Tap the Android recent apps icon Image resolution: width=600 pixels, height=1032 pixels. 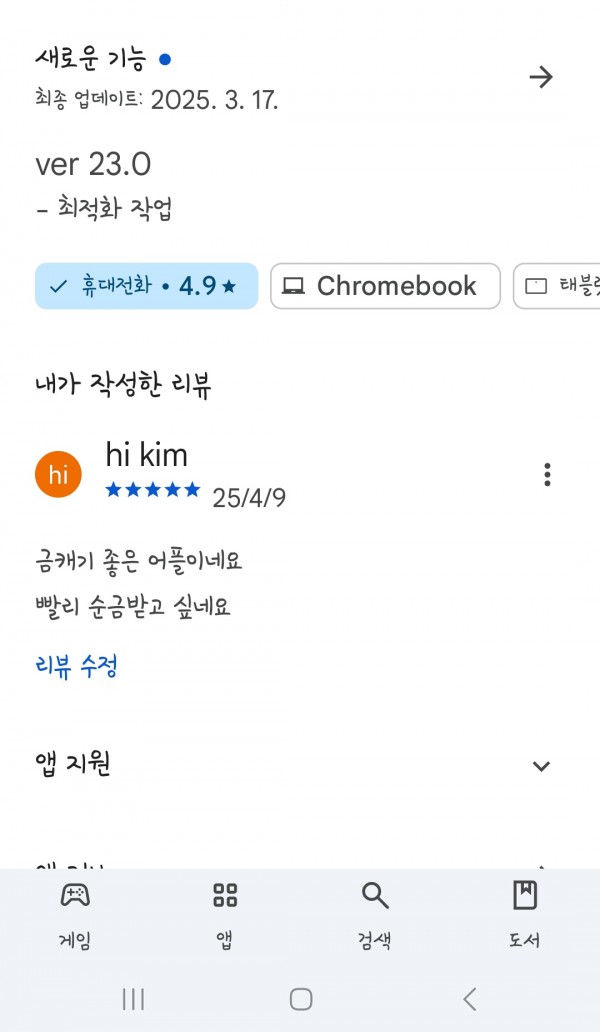134,999
